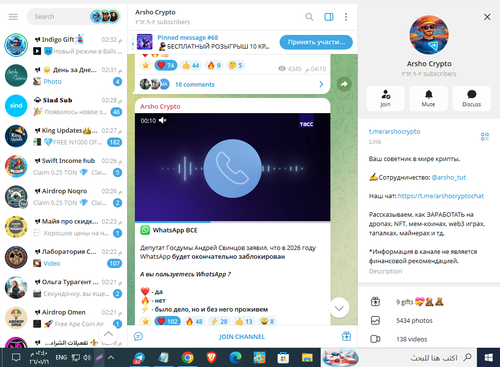Close the channel info panel
The height and width of the screenshot is (367, 500).
(487, 17)
